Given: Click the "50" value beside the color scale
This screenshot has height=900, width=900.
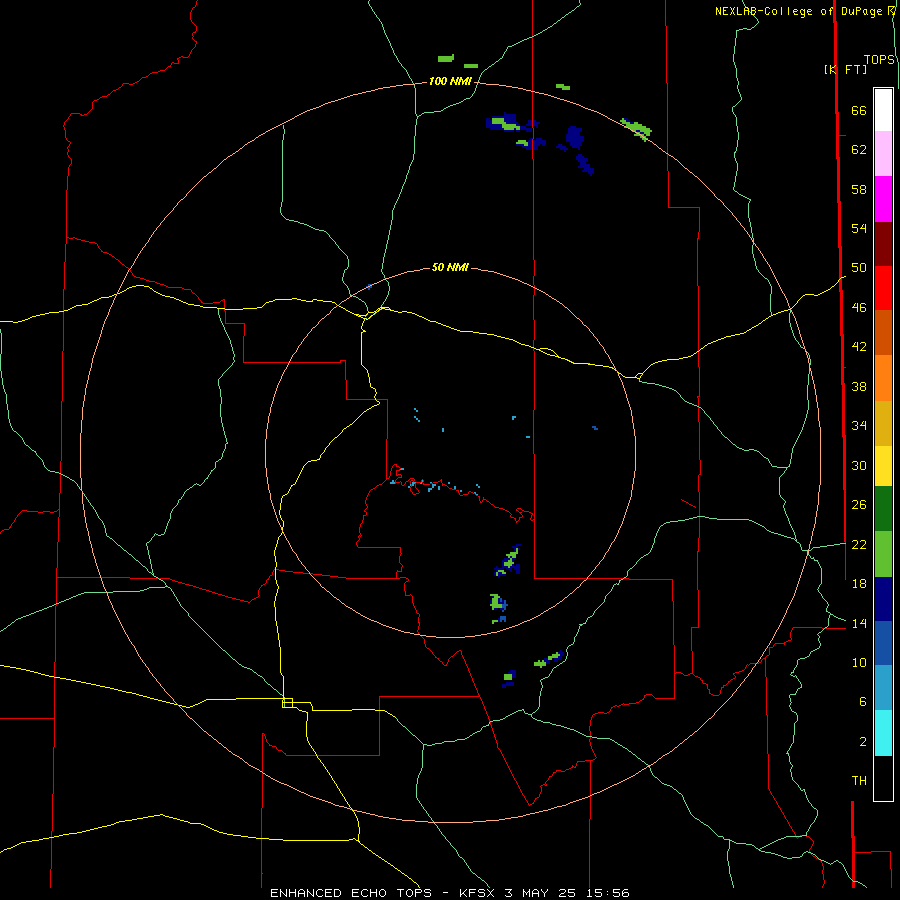Looking at the screenshot, I should pyautogui.click(x=859, y=268).
